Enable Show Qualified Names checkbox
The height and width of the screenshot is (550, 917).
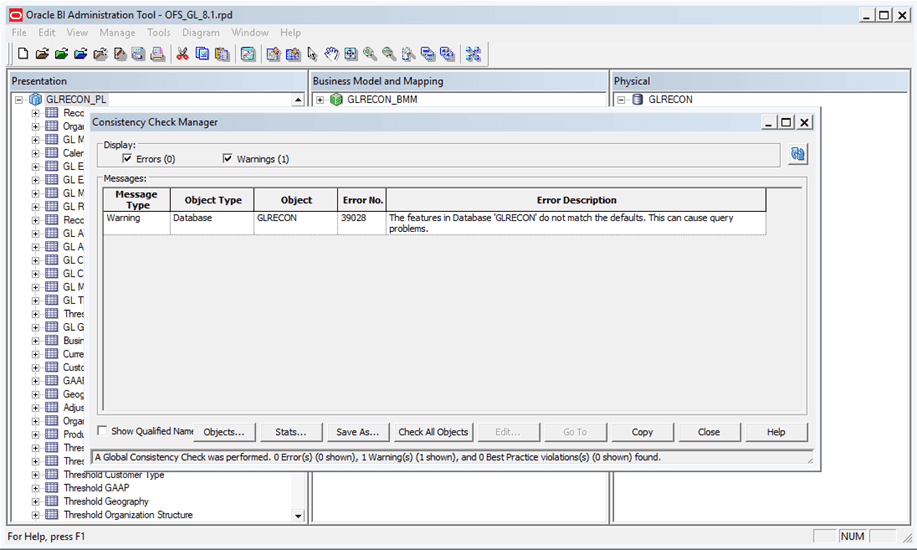[102, 431]
